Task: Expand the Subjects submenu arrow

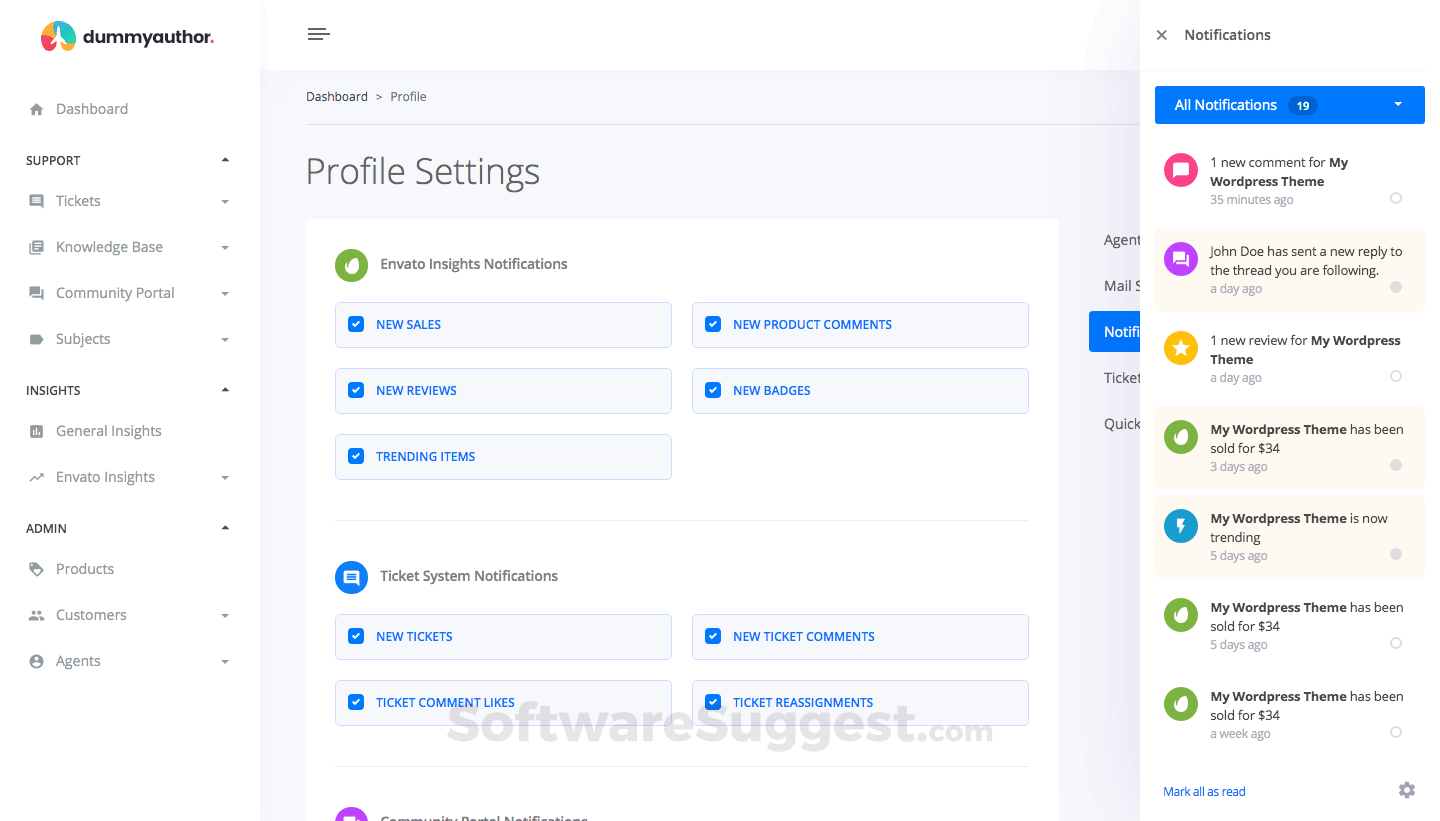Action: click(225, 340)
